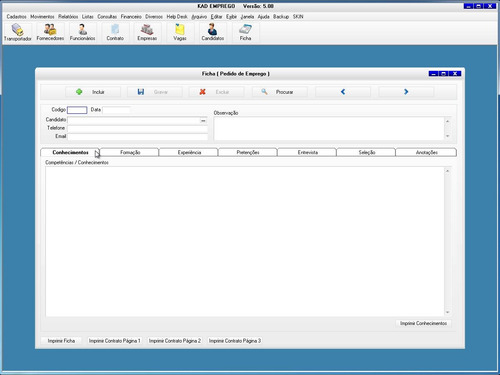Click the Imprimir Conhecimentos button
500x375 pixels.
coord(423,323)
